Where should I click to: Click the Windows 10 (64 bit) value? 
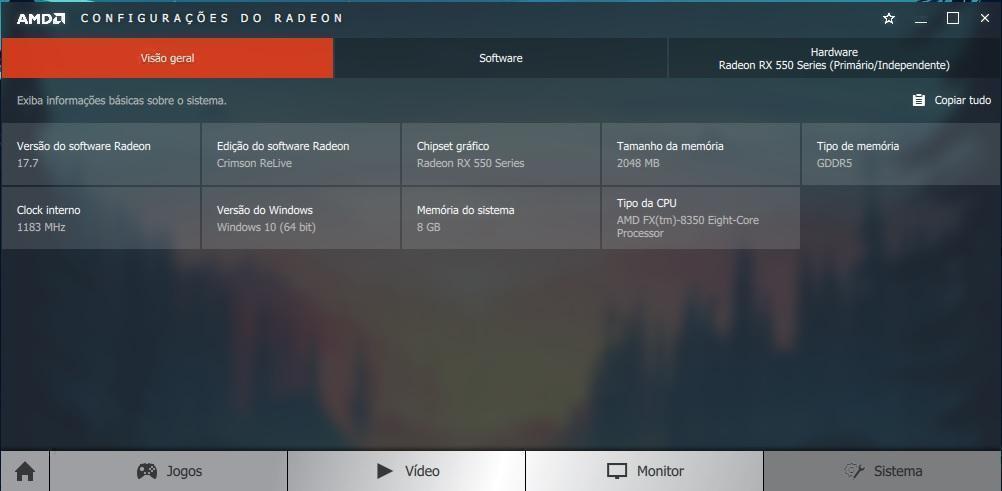pos(266,227)
